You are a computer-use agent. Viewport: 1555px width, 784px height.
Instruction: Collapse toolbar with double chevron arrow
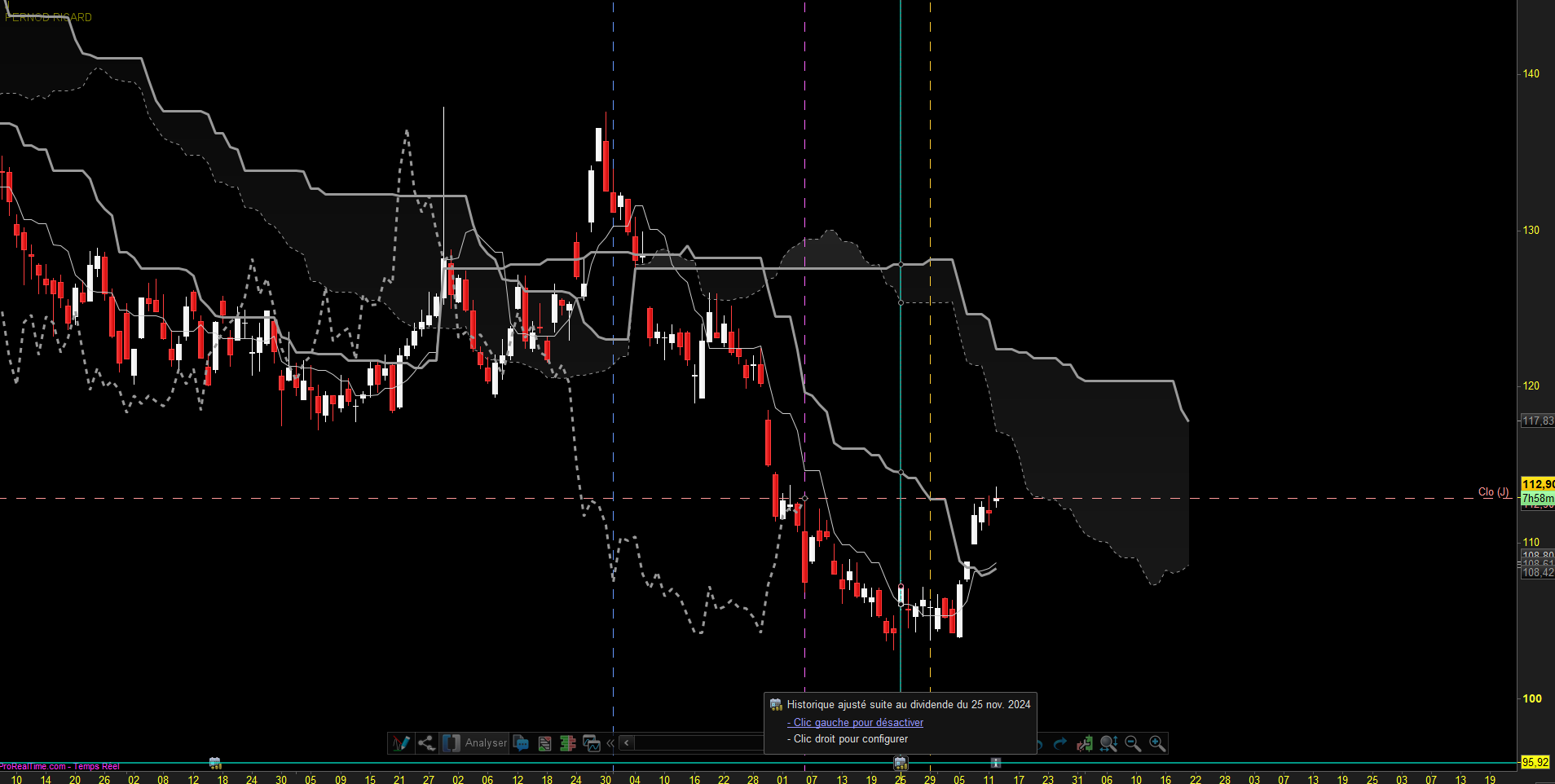610,743
